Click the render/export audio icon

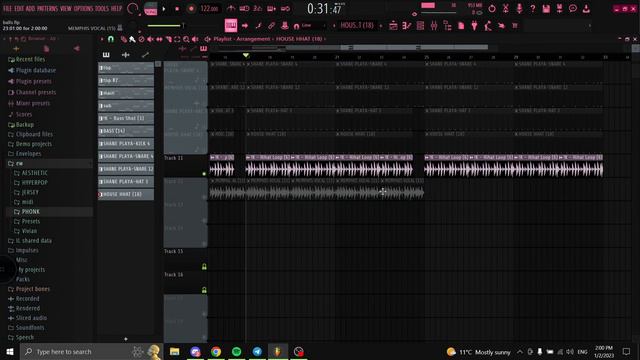pyautogui.click(x=560, y=8)
